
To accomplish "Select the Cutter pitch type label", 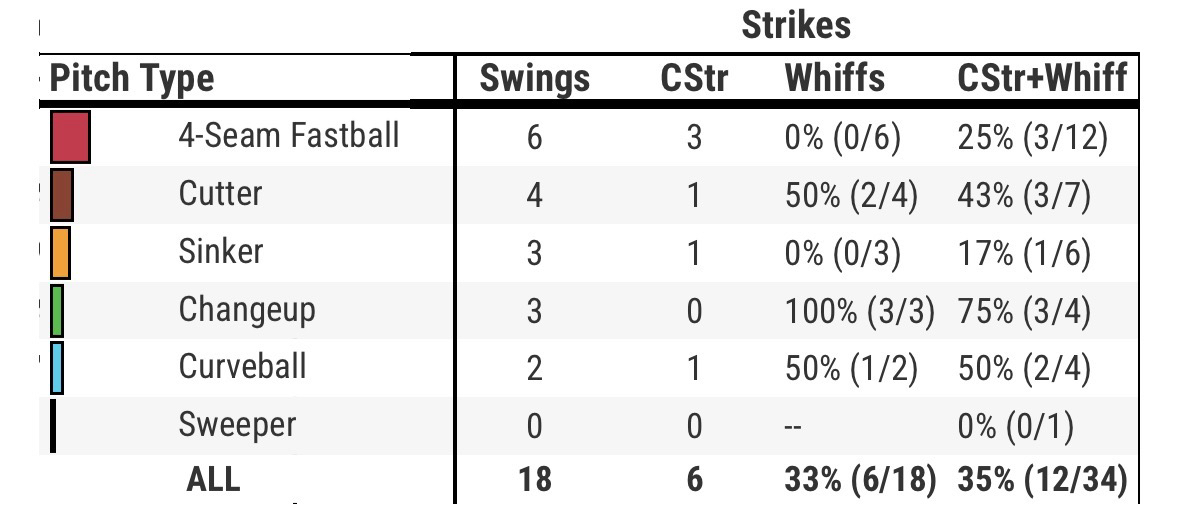I will click(221, 193).
